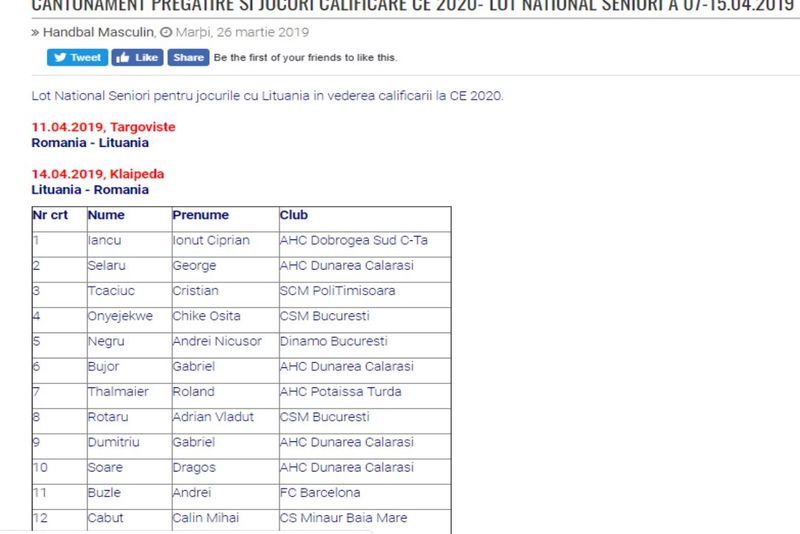Click the Thalmaier name in the table
Image resolution: width=800 pixels, height=534 pixels.
click(116, 391)
